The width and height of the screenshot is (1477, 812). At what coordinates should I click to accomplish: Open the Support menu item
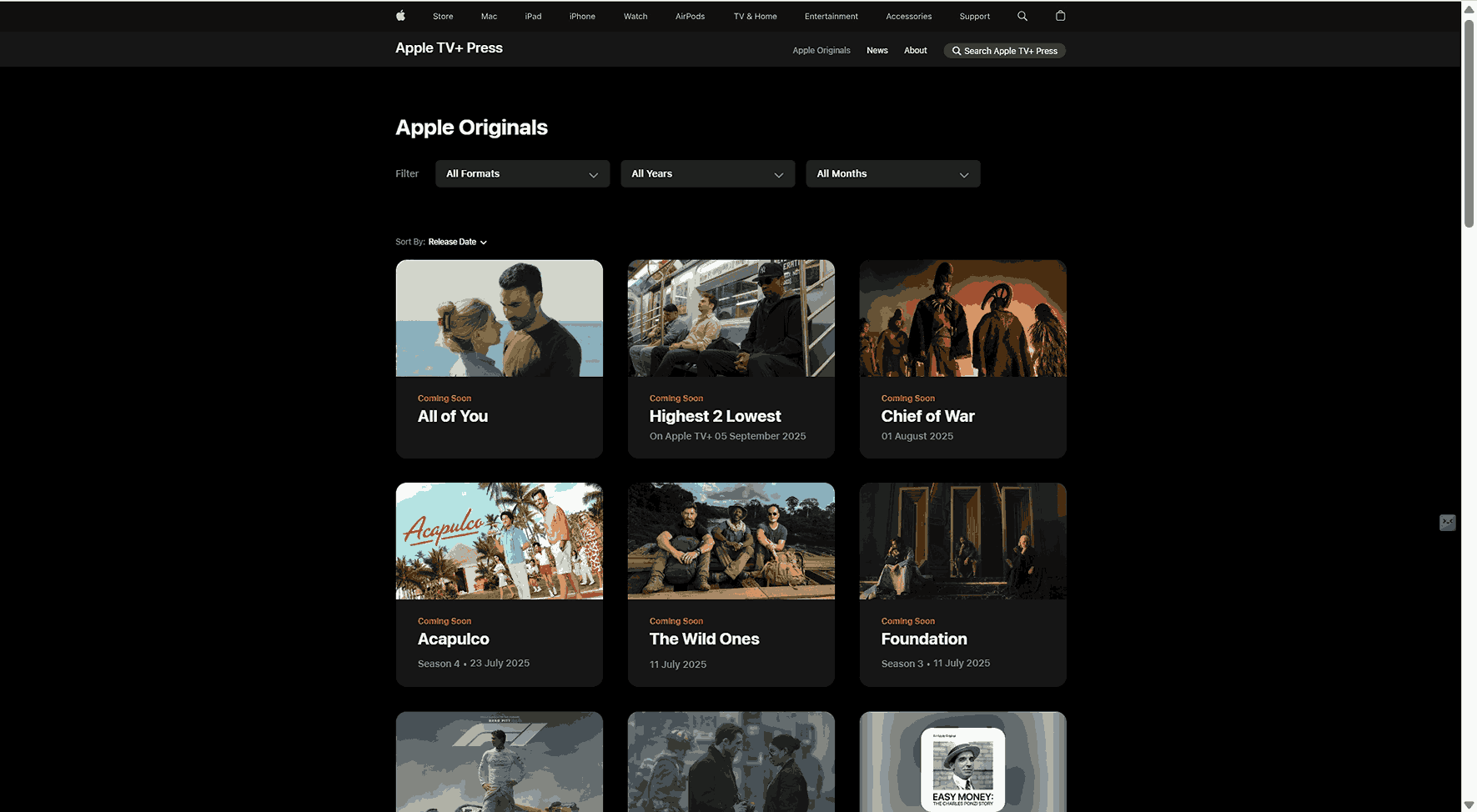coord(974,16)
